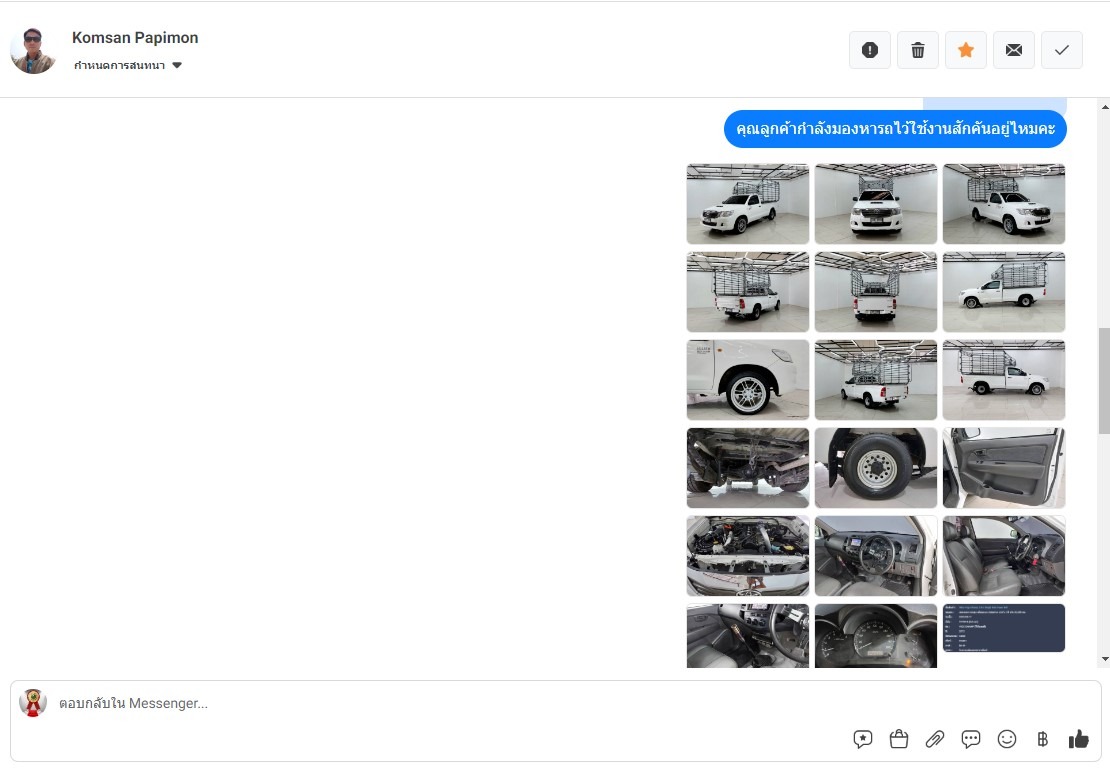This screenshot has height=771, width=1110.
Task: Open the steering wheel dashboard photo
Action: click(x=876, y=556)
